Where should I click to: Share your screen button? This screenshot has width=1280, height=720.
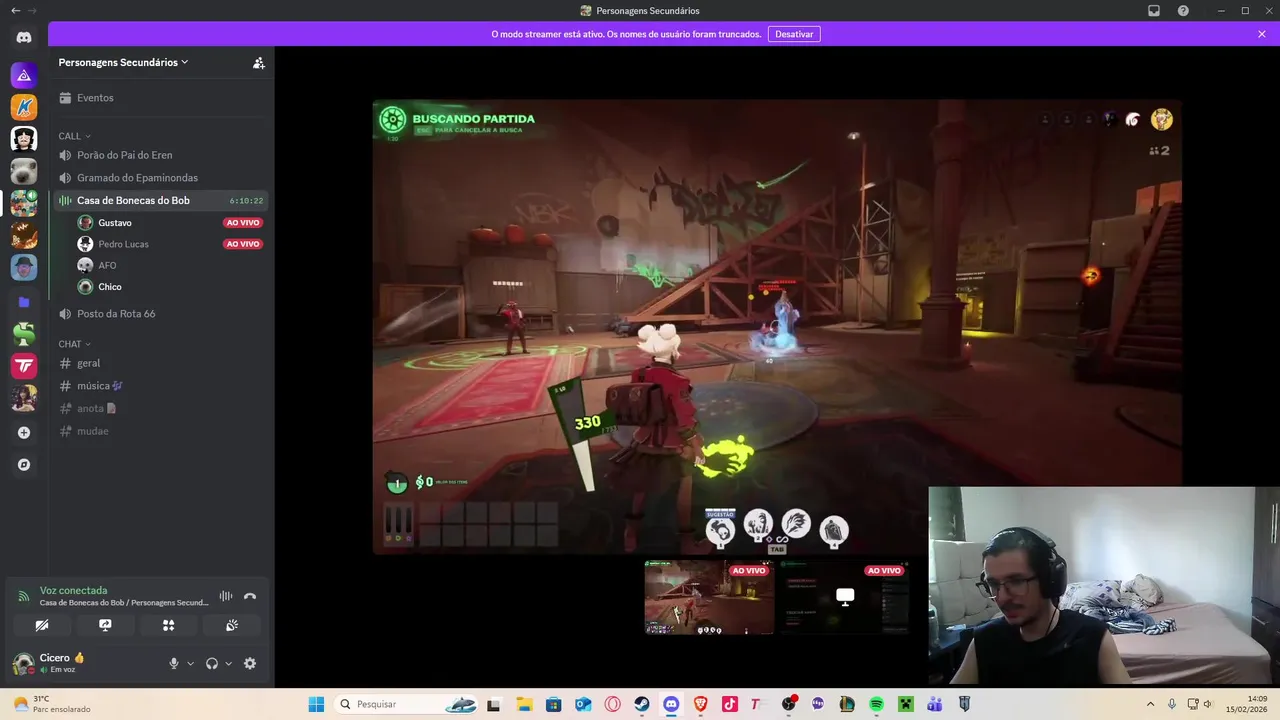click(105, 625)
